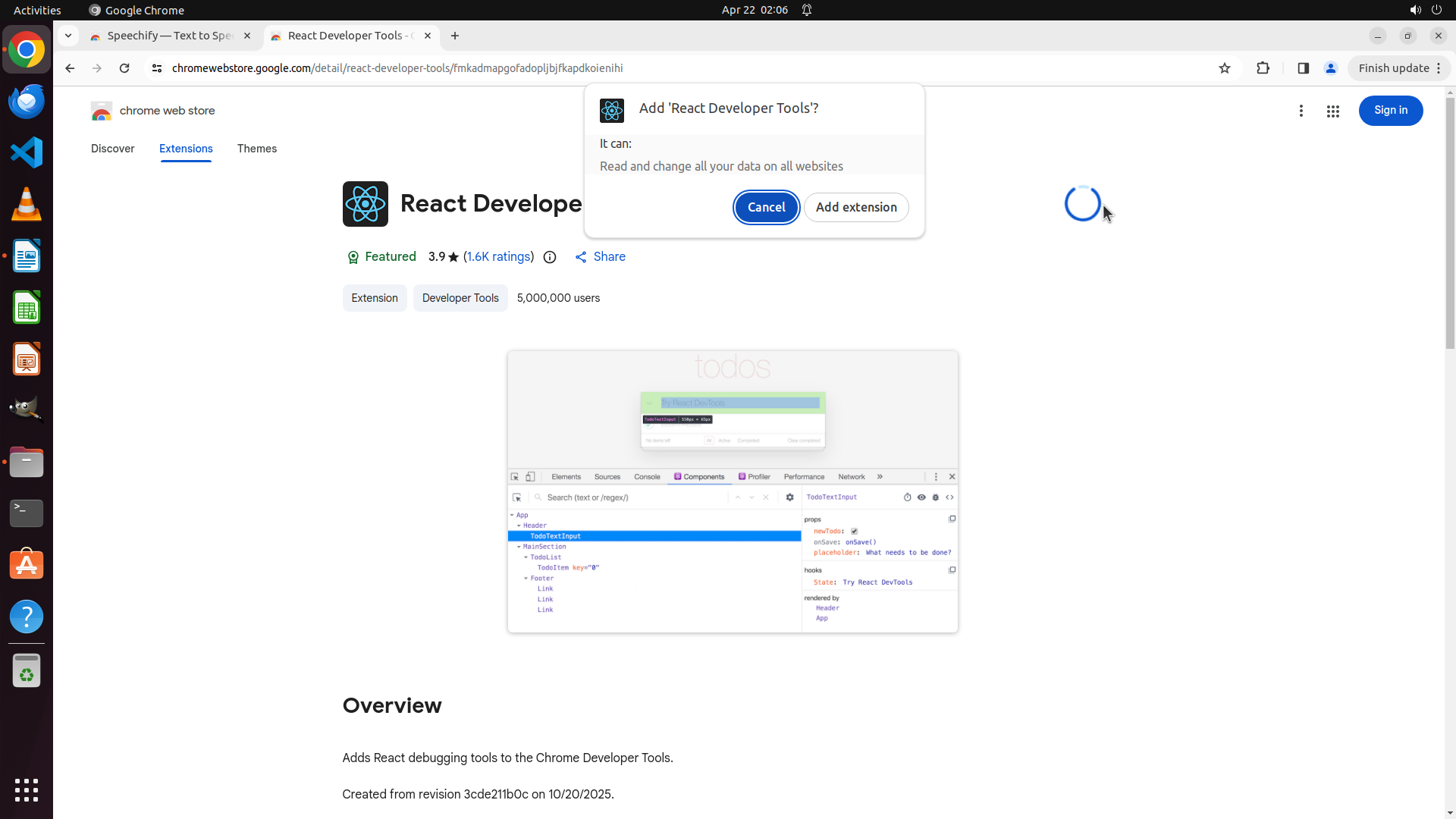Open Web Store three-dot more menu
The image size is (1456, 819).
pyautogui.click(x=1301, y=111)
